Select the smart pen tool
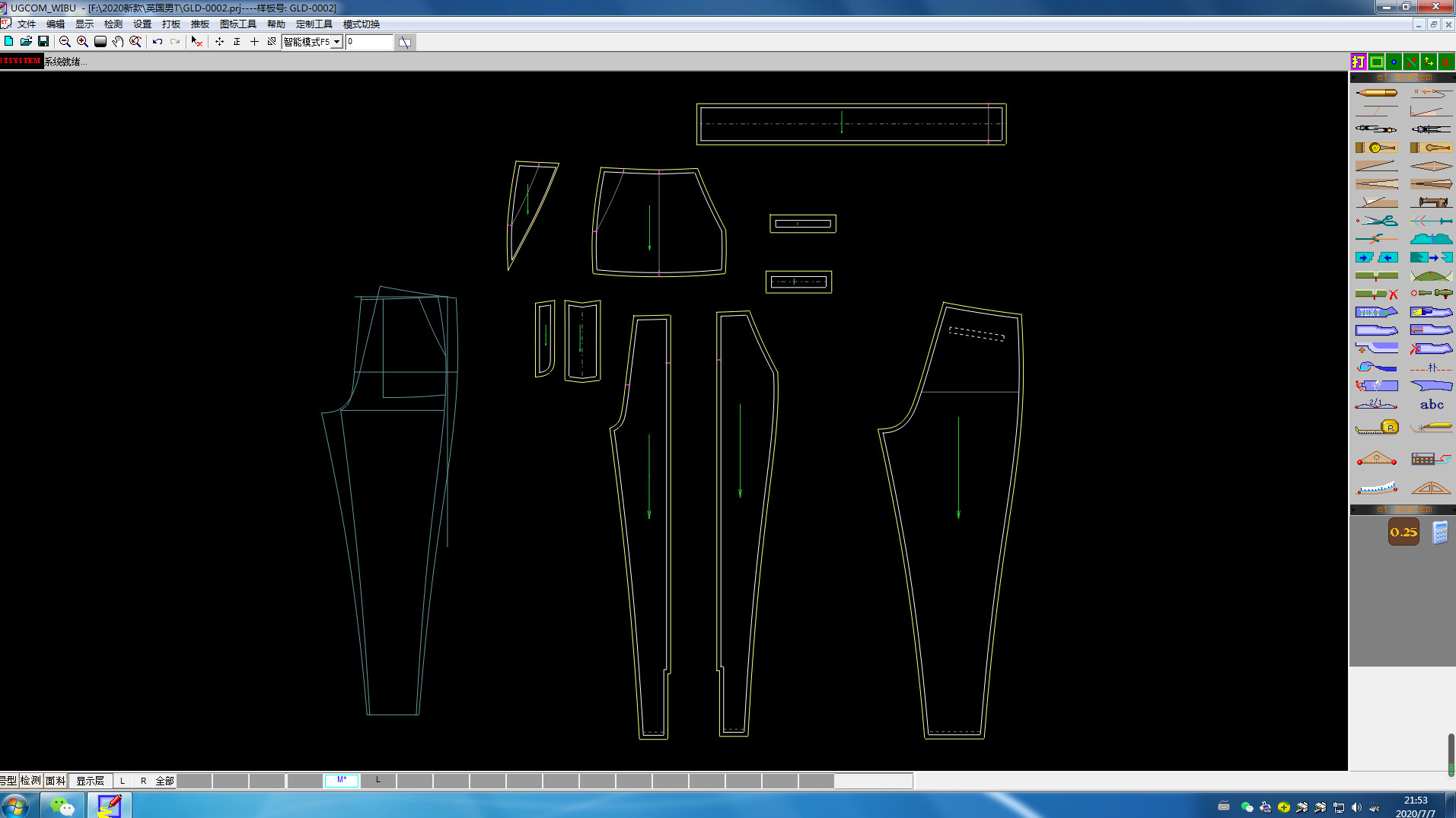 (1376, 93)
